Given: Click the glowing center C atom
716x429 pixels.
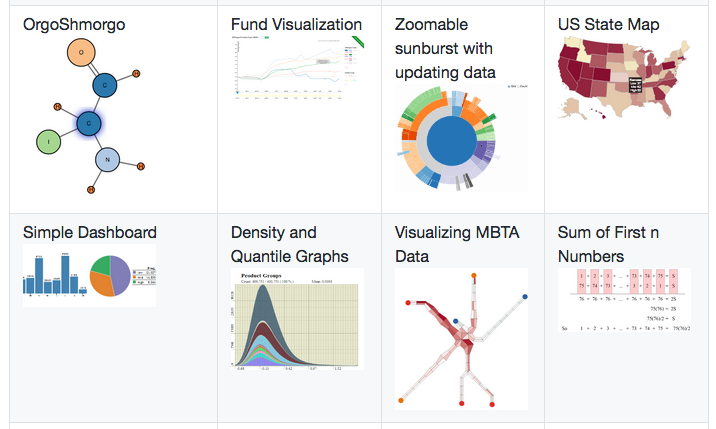Looking at the screenshot, I should click(x=89, y=123).
